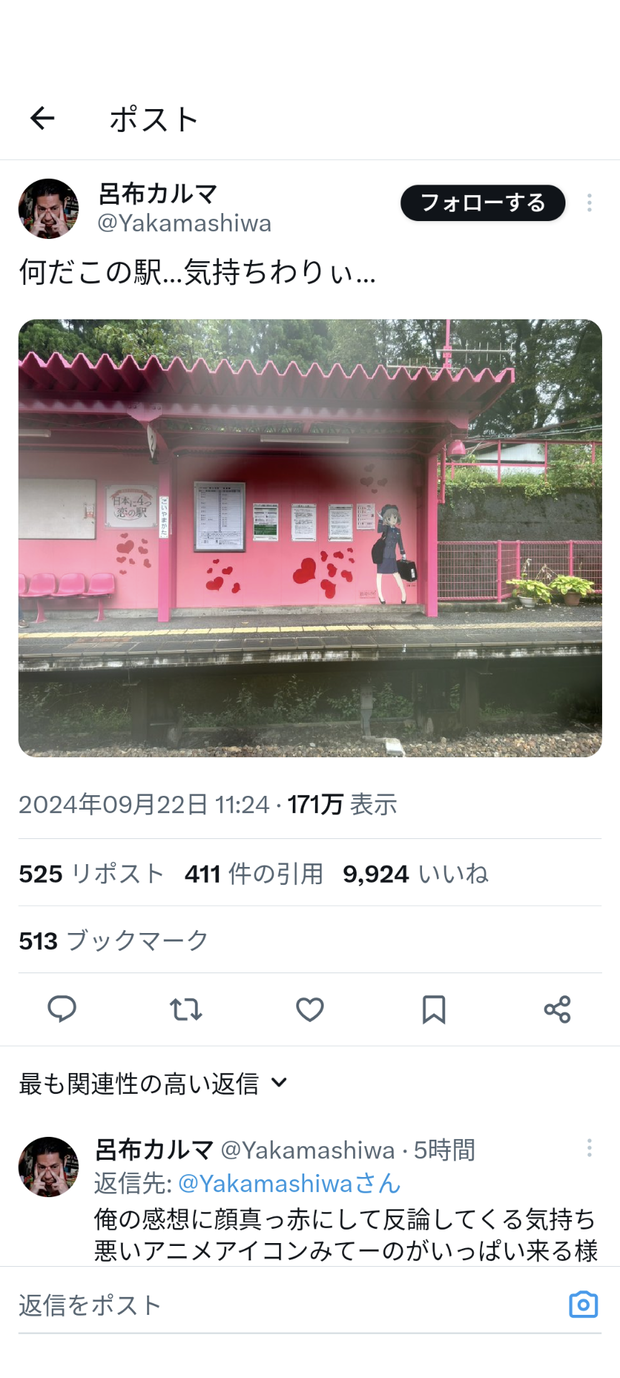
Task: Tap the repost arrows icon
Action: pos(186,1009)
